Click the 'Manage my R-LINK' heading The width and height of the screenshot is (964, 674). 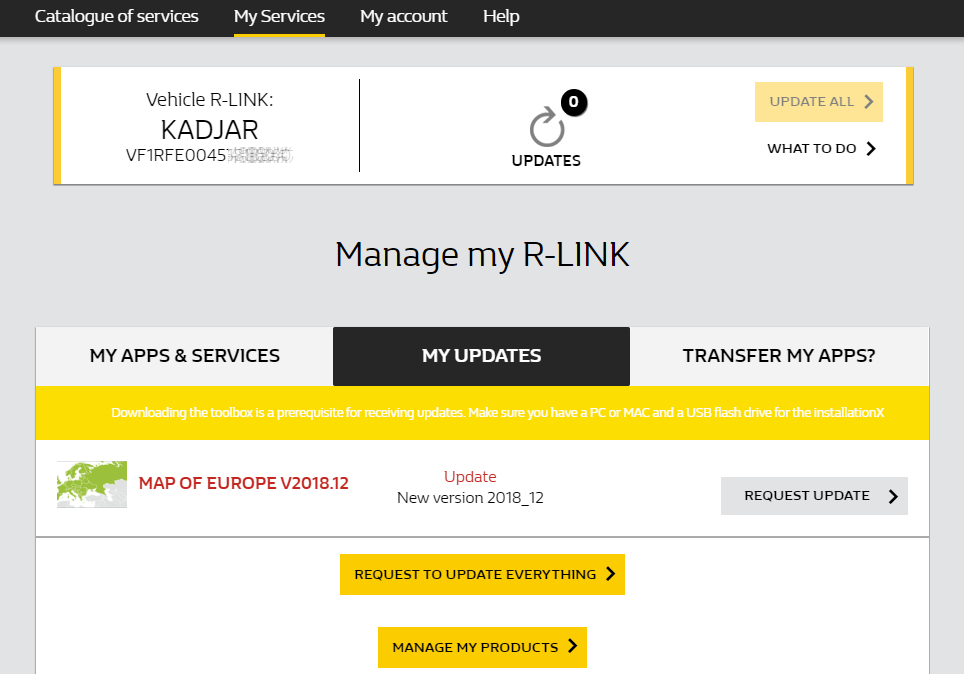click(483, 255)
